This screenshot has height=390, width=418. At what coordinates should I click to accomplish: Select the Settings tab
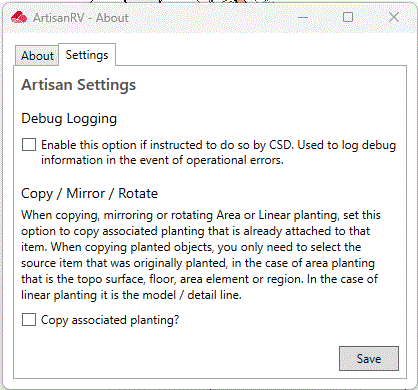[x=87, y=55]
